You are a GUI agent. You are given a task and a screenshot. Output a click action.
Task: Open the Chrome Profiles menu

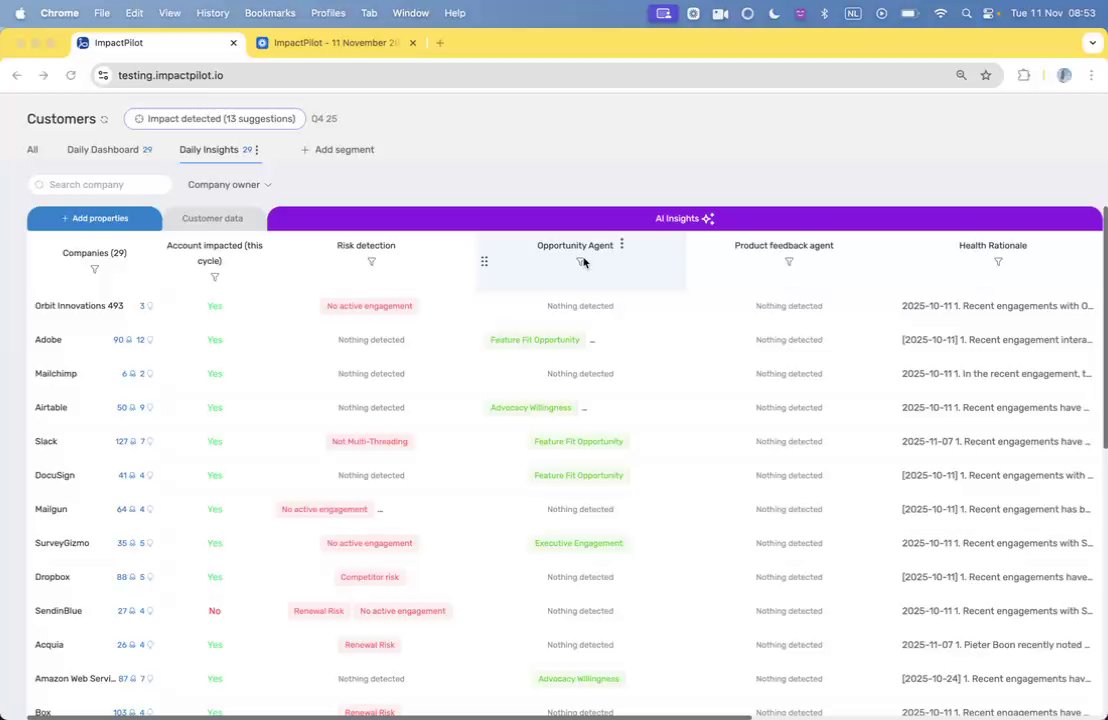pos(328,13)
